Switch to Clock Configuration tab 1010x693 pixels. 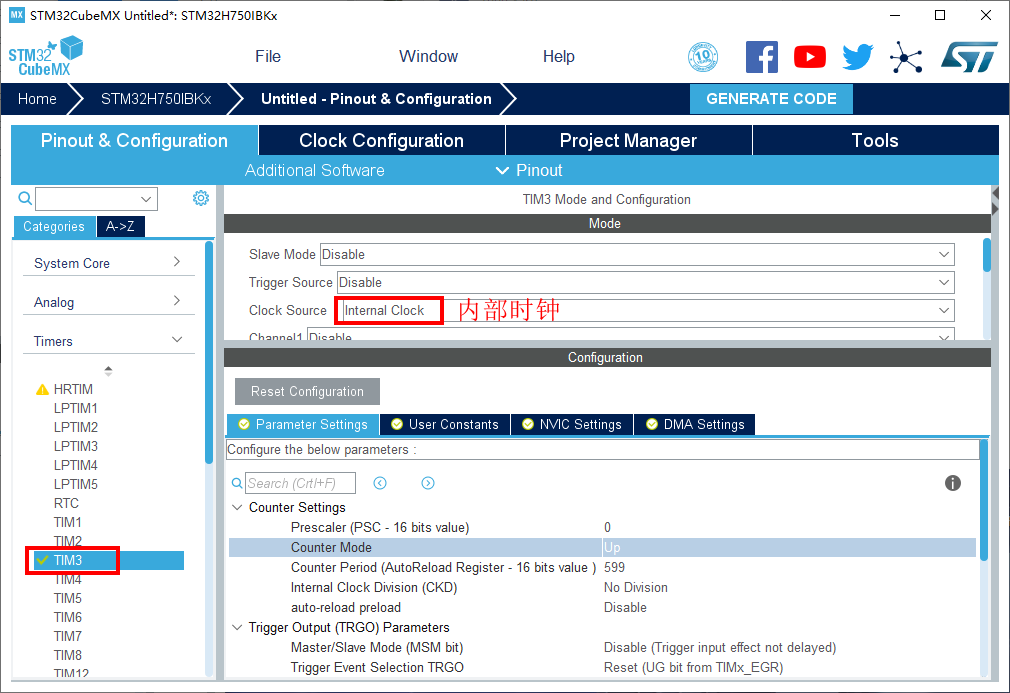point(381,141)
